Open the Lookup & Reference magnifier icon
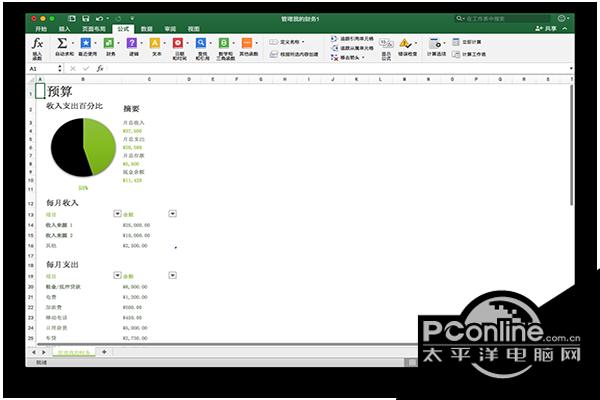Screen dimensions: 600x400 tap(201, 43)
